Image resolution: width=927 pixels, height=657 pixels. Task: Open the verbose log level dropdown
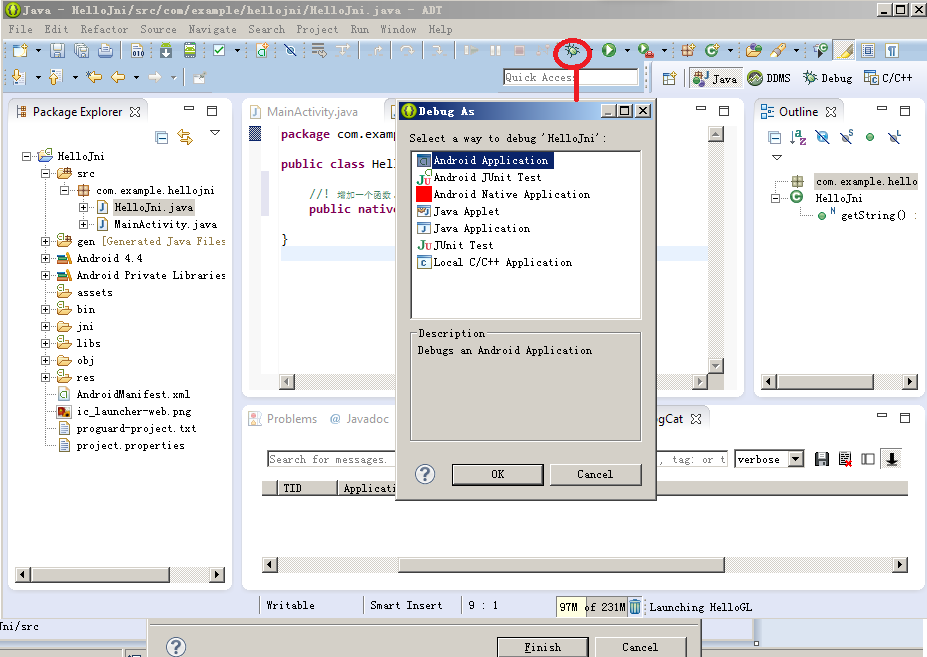point(796,459)
